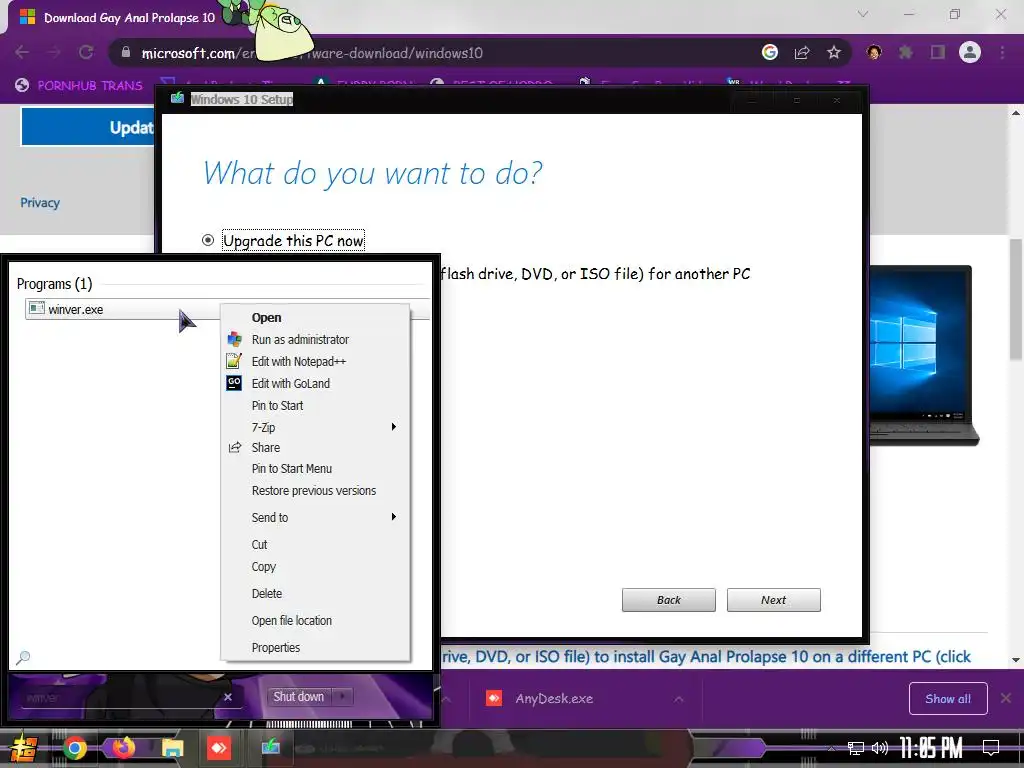Click the lock icon in address bar
Viewport: 1024px width, 768px height.
126,52
